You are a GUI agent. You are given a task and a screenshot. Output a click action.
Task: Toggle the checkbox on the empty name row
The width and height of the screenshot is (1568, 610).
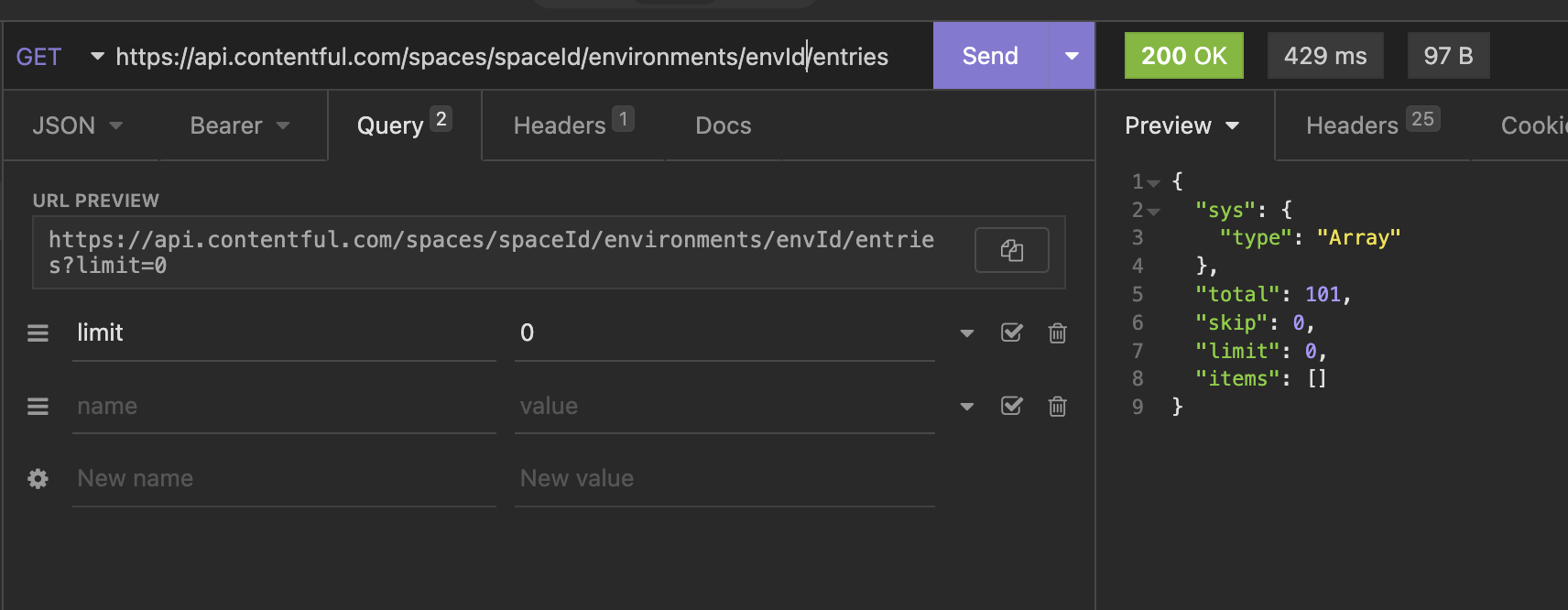click(x=1012, y=406)
